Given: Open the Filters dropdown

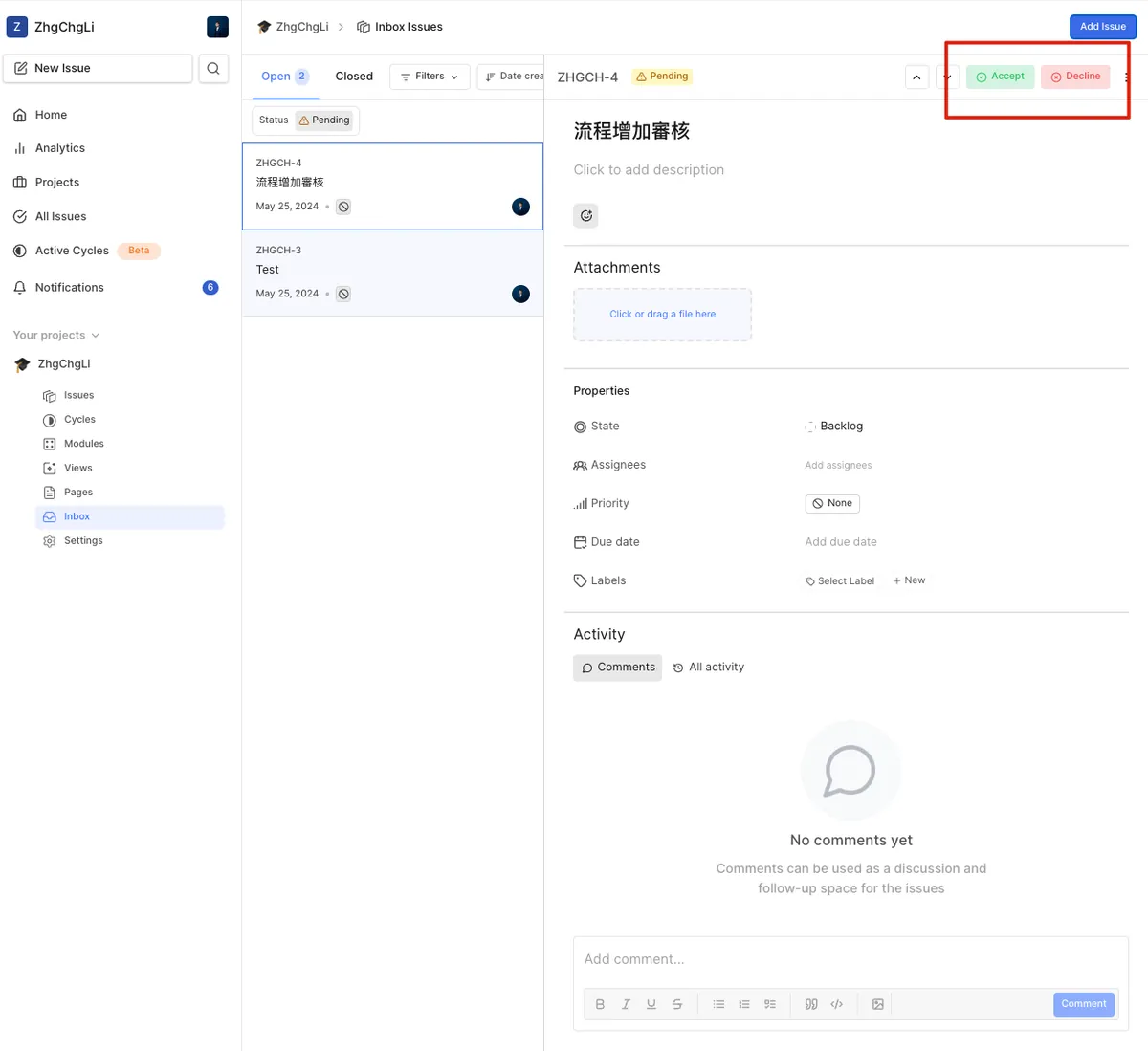Looking at the screenshot, I should (x=430, y=77).
